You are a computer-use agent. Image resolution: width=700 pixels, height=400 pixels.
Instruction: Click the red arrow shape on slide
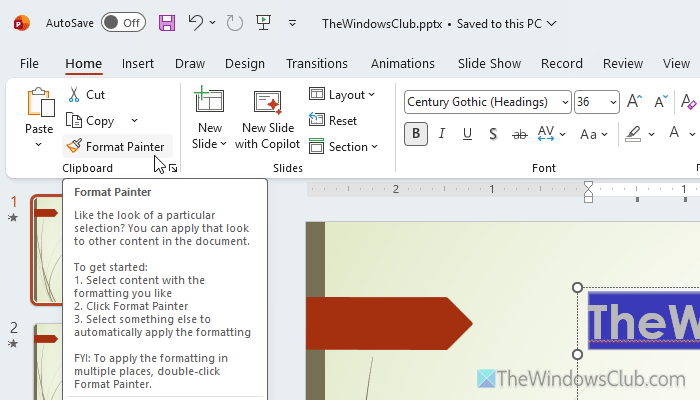click(x=389, y=323)
